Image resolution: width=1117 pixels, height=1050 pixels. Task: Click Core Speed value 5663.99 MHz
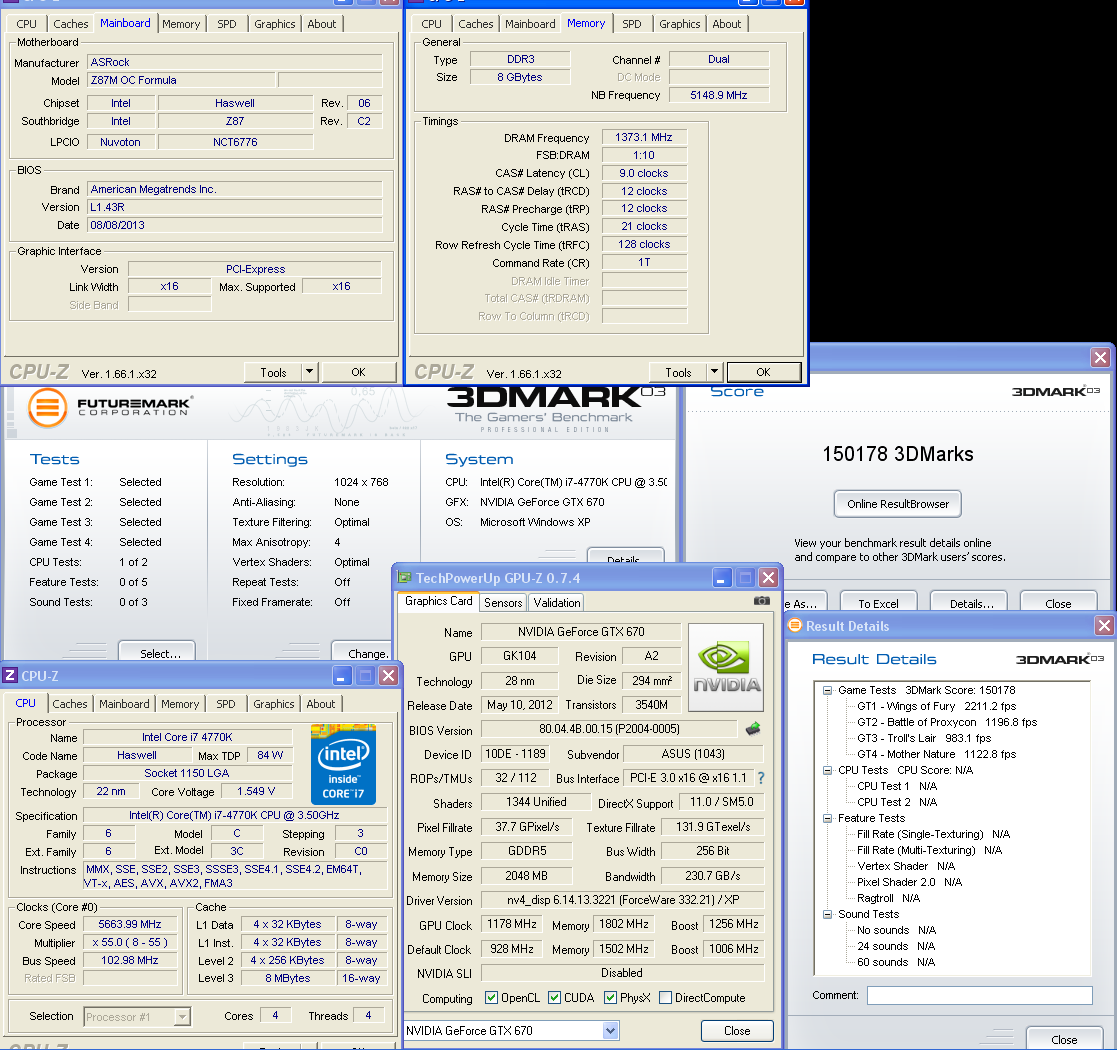point(130,924)
